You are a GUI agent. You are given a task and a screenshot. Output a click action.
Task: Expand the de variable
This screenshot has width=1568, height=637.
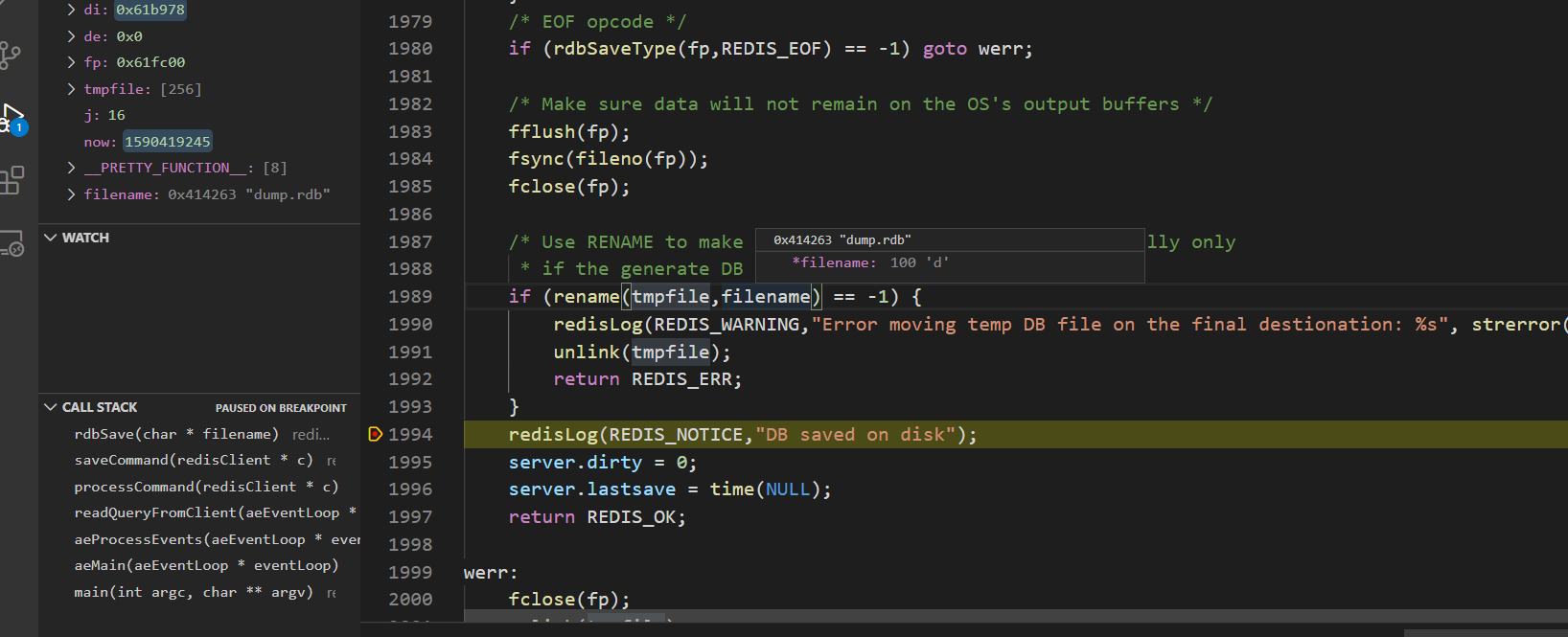71,36
